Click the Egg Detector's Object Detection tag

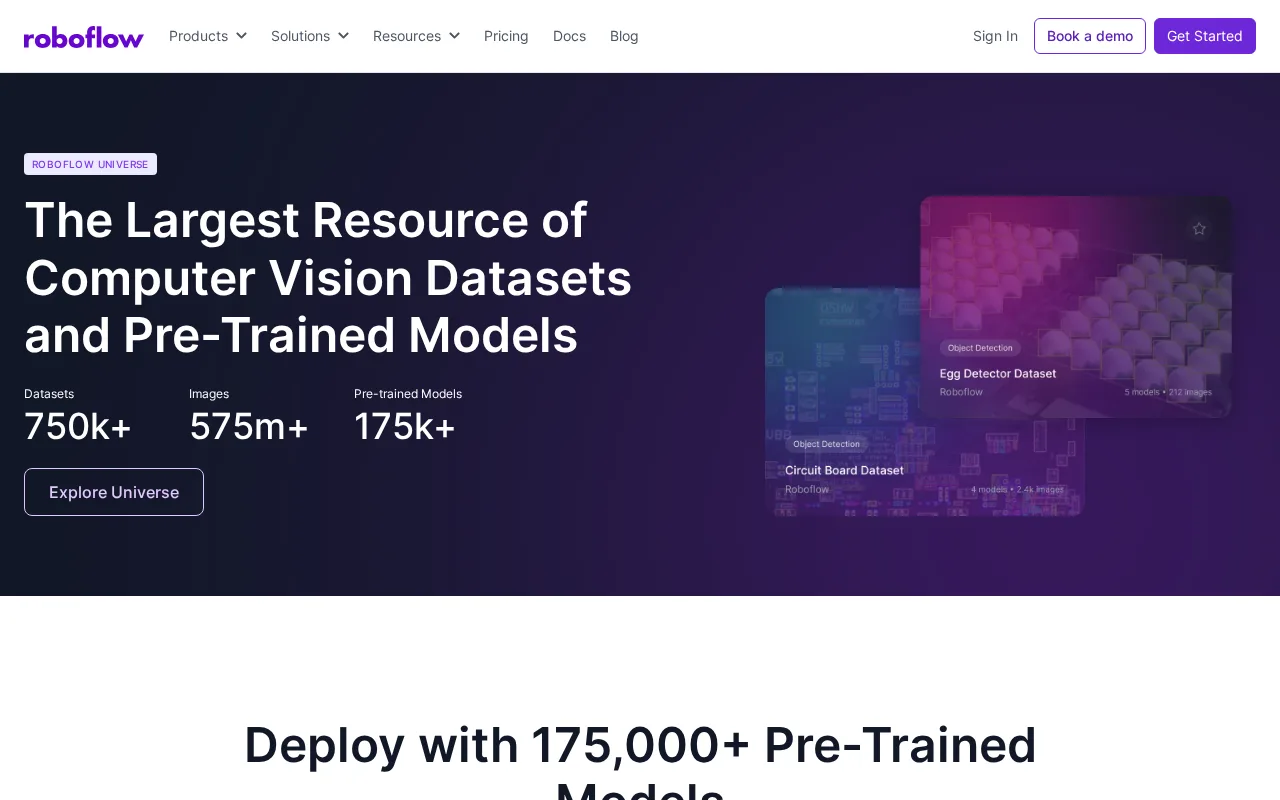pyautogui.click(x=980, y=348)
